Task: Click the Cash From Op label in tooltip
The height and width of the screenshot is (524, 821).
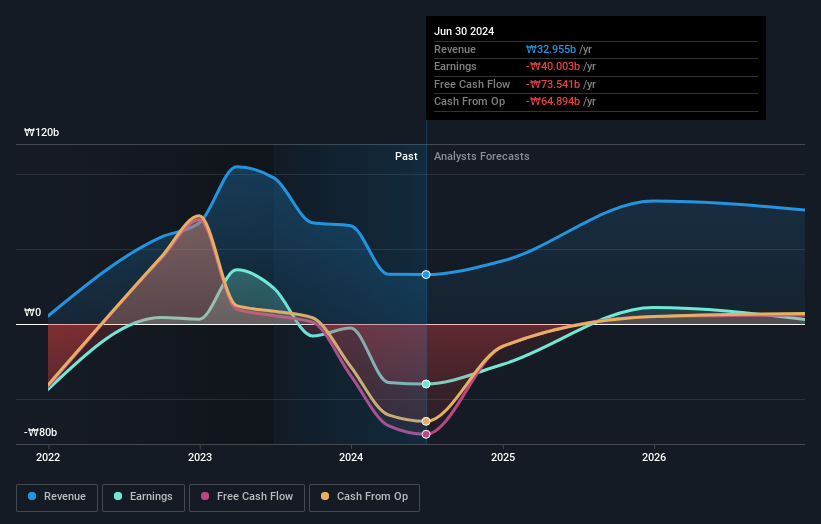Action: [x=470, y=102]
